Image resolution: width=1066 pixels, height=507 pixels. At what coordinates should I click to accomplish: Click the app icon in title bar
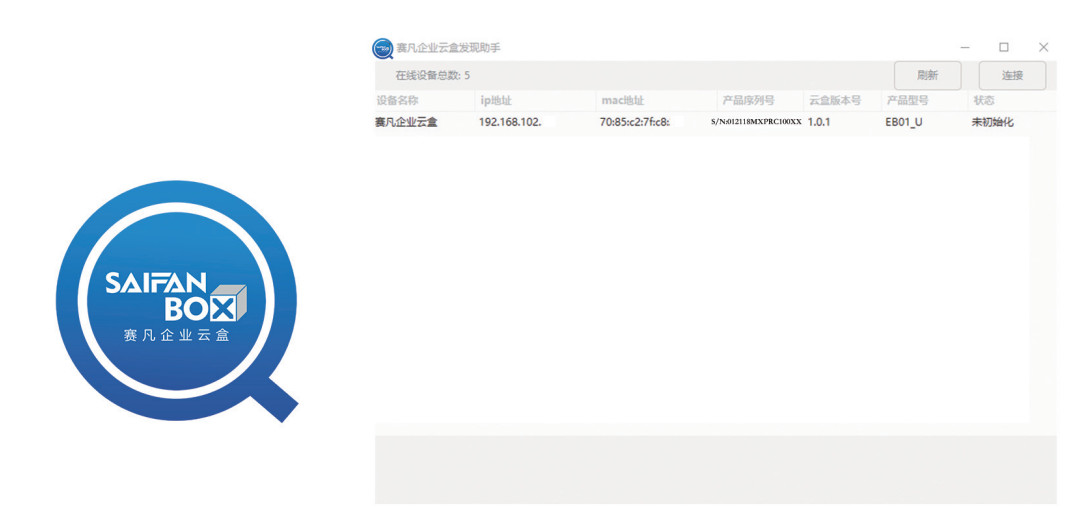click(x=383, y=48)
